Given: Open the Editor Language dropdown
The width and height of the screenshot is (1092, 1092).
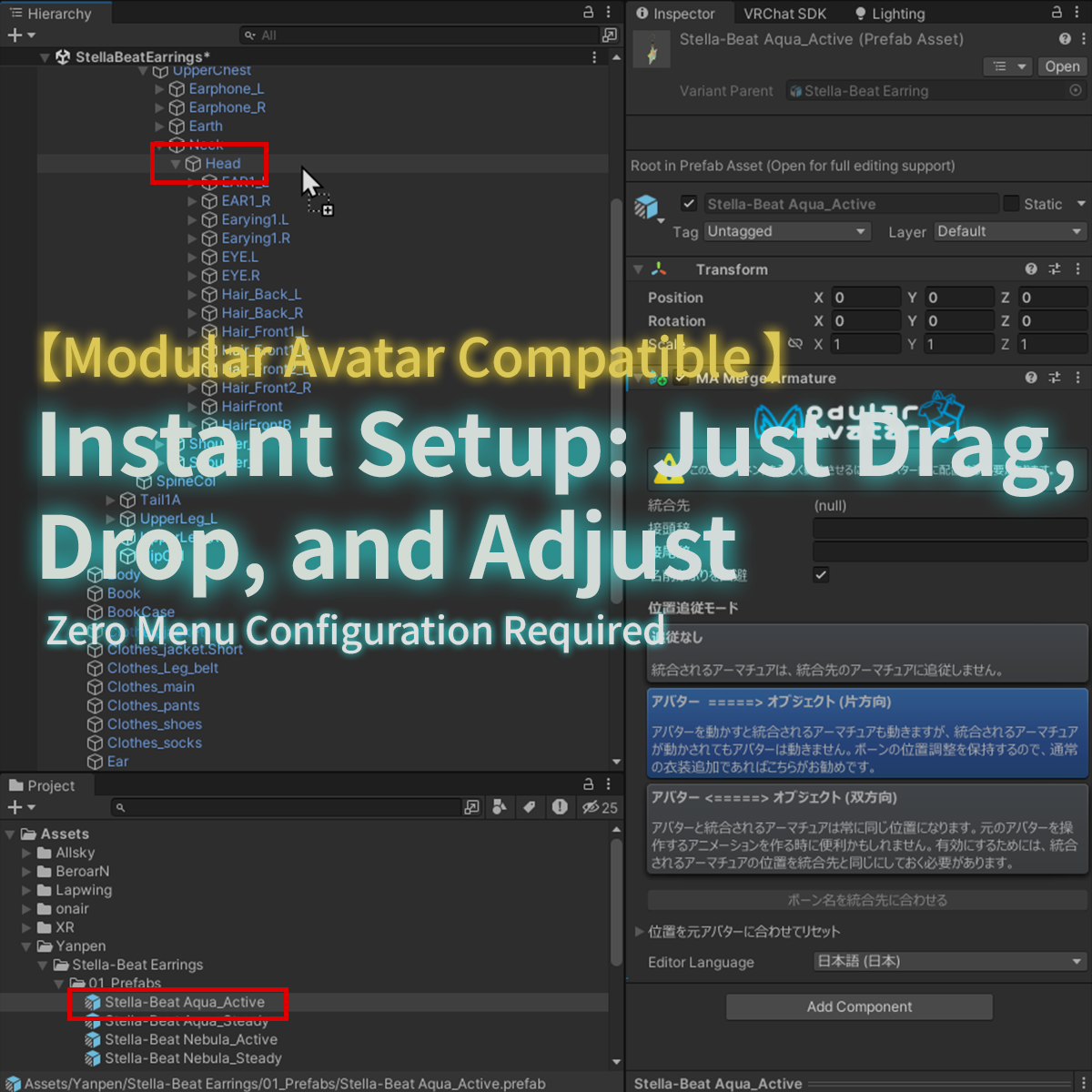Looking at the screenshot, I should pyautogui.click(x=950, y=962).
